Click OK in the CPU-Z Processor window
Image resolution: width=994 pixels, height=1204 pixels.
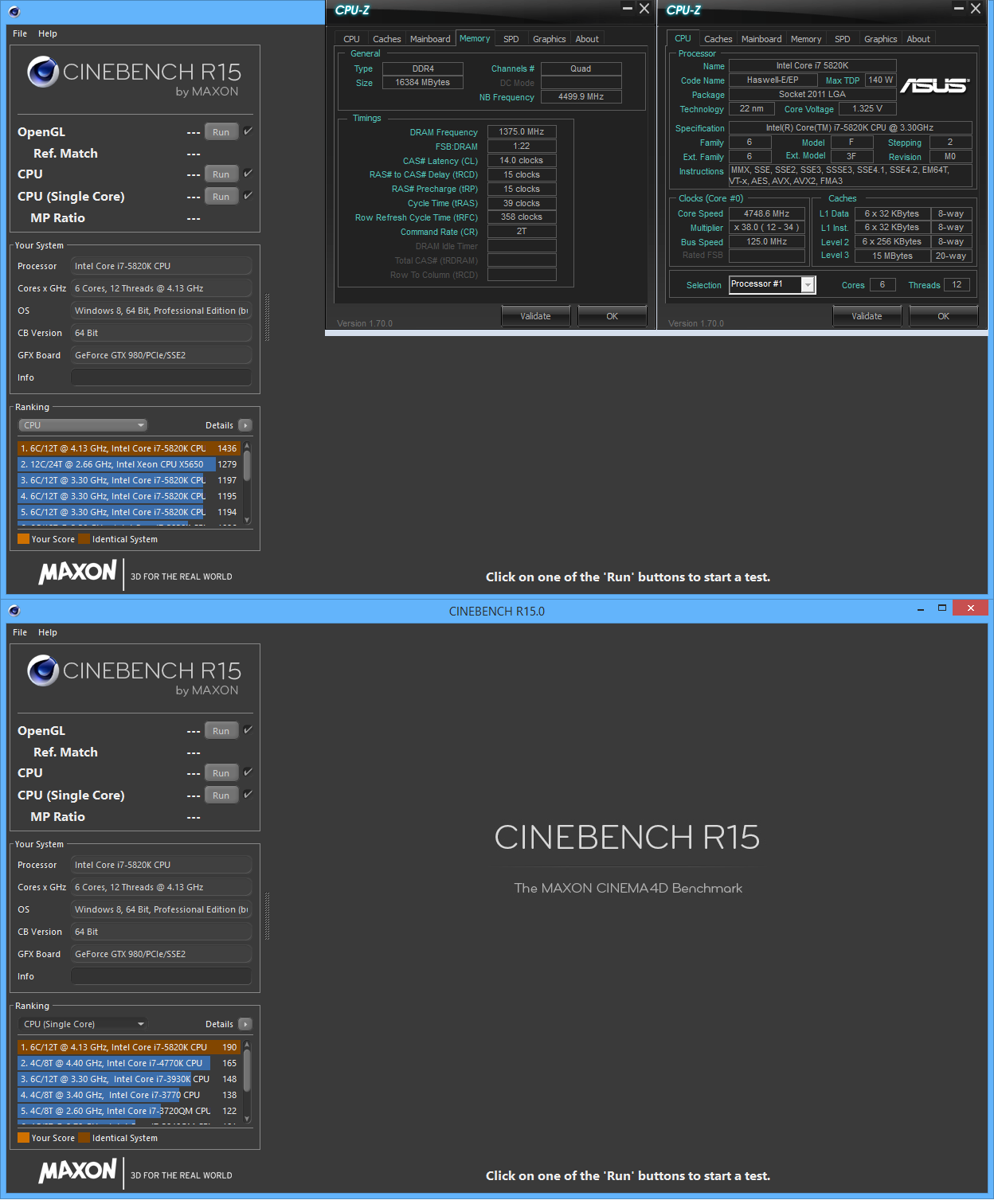944,316
